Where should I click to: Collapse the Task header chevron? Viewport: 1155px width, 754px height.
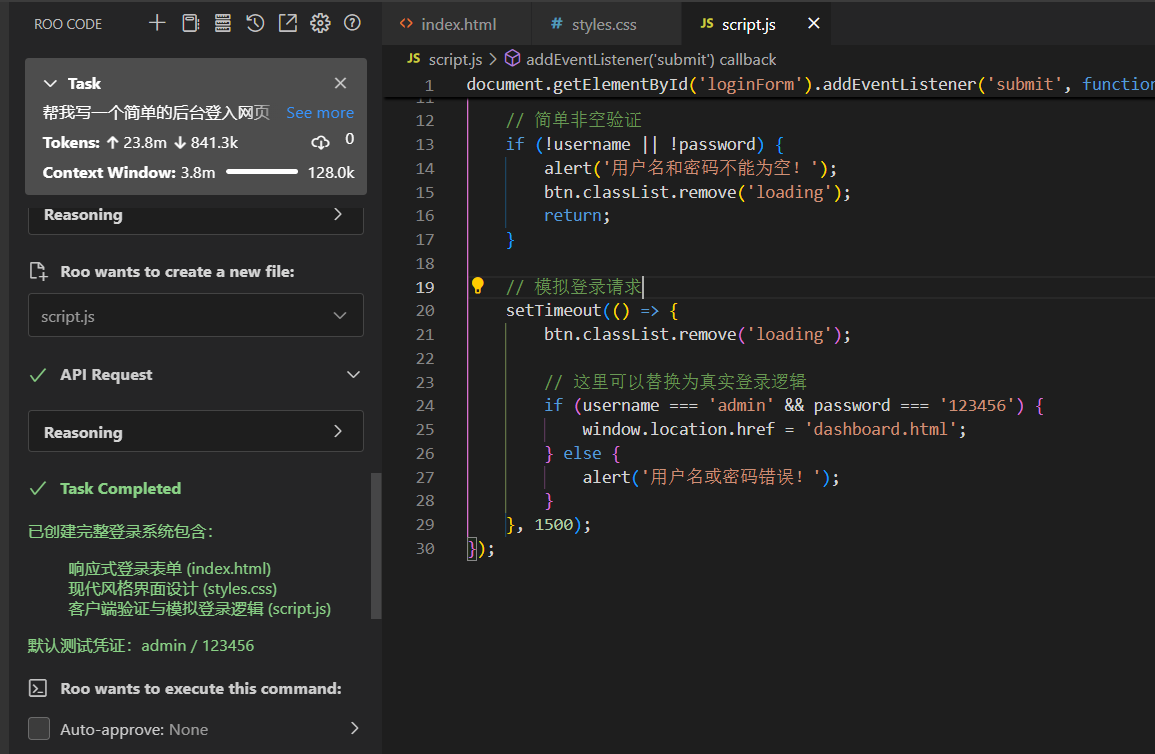(x=51, y=84)
